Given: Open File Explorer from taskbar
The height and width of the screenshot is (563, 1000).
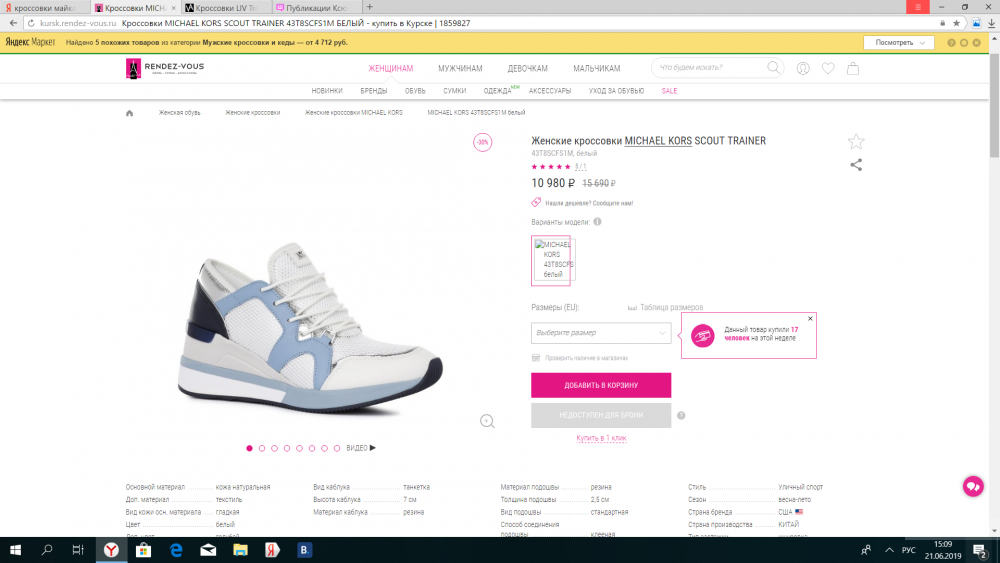Looking at the screenshot, I should [x=240, y=550].
